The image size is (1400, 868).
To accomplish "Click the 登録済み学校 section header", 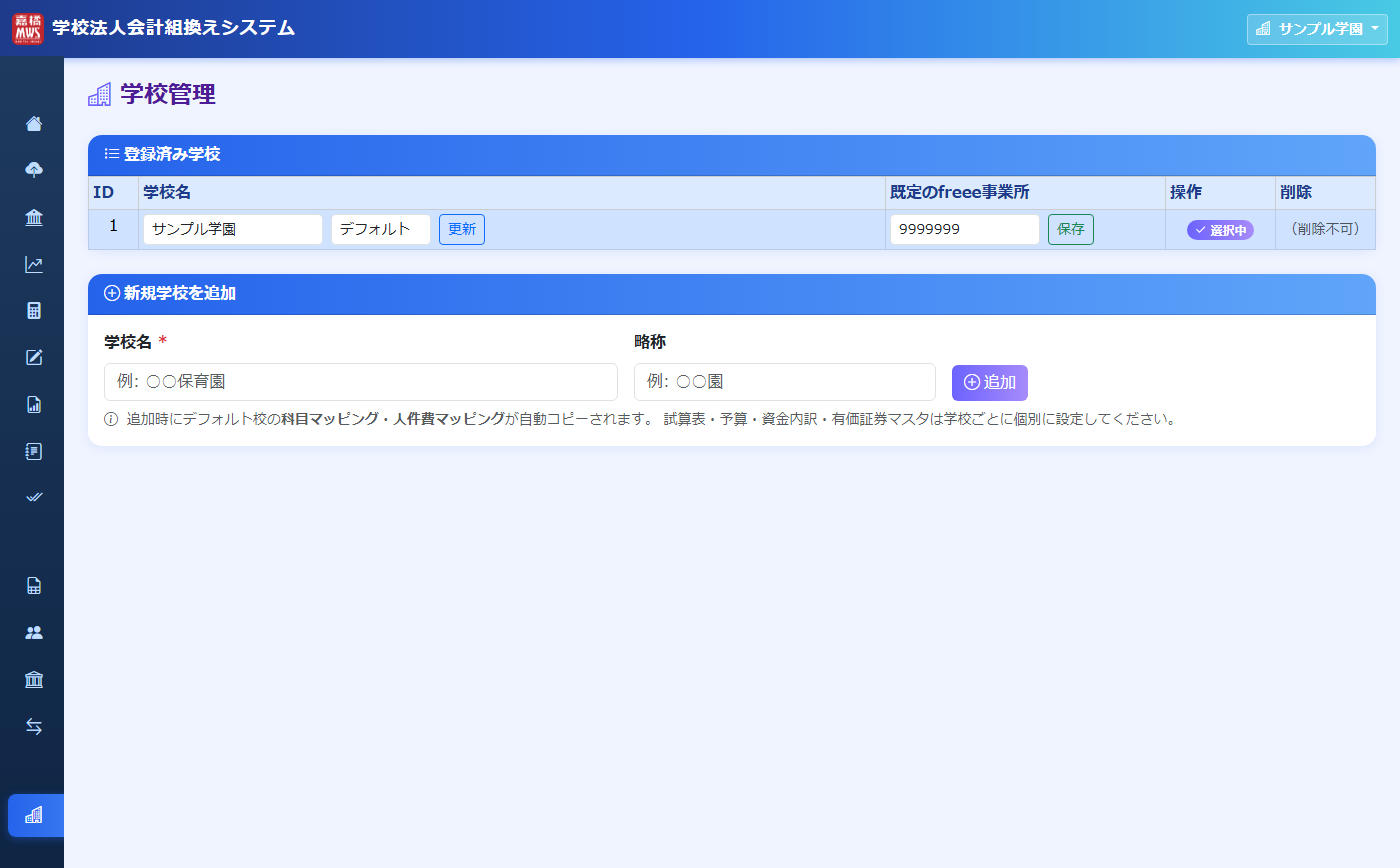I will point(732,155).
